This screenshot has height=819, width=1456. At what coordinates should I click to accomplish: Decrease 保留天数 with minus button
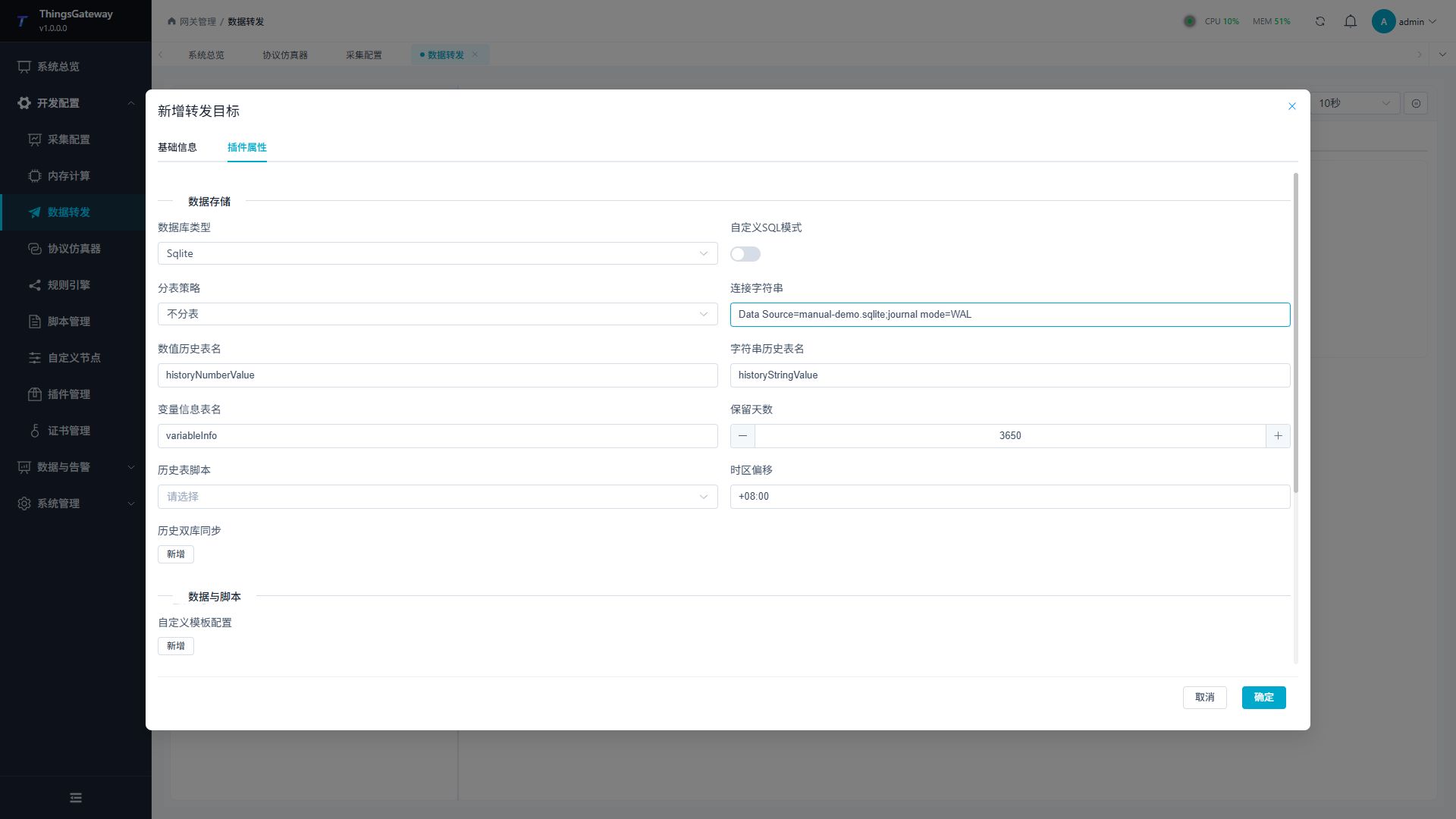[x=742, y=436]
